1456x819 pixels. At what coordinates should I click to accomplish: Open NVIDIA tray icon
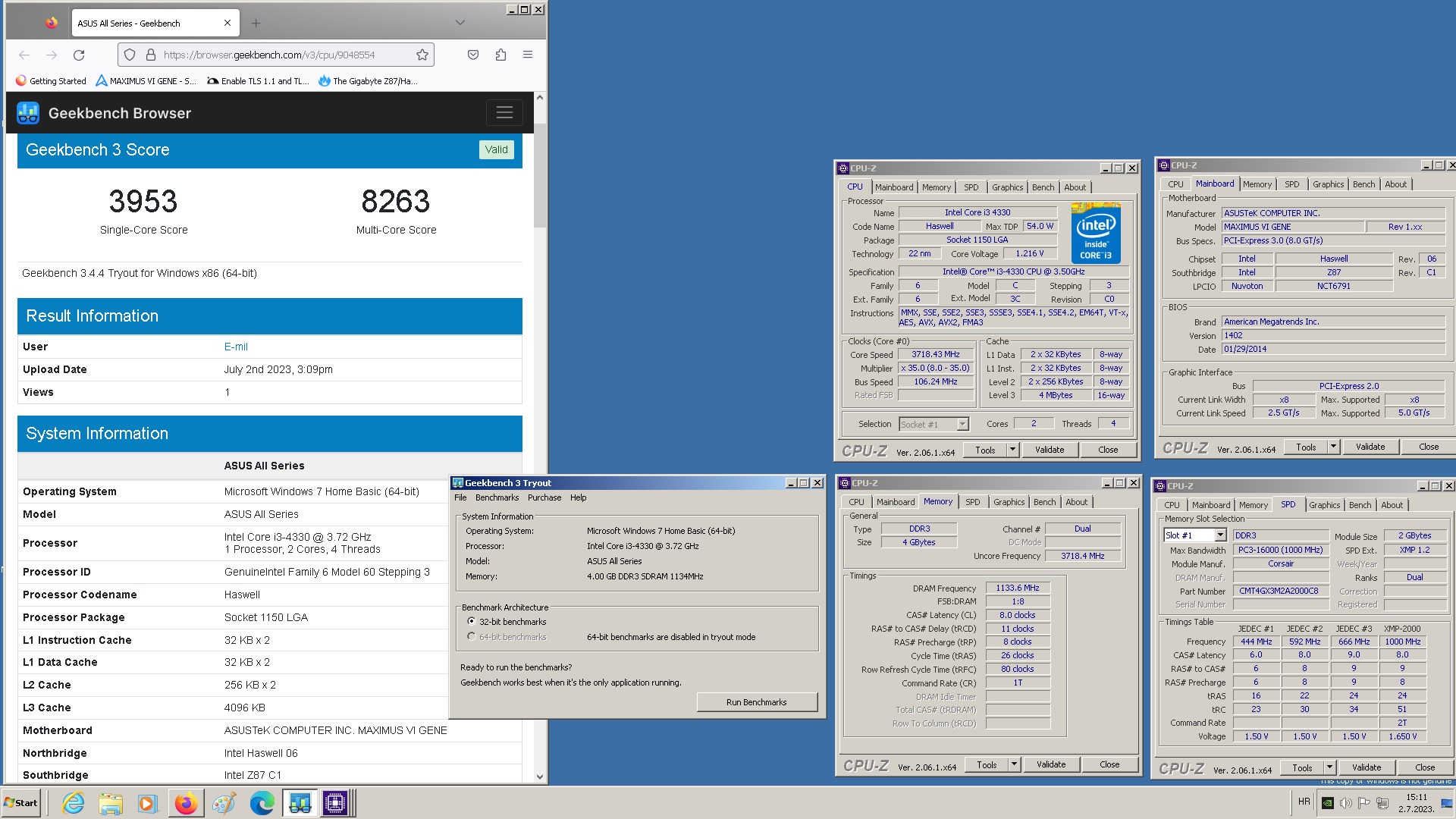point(1327,803)
